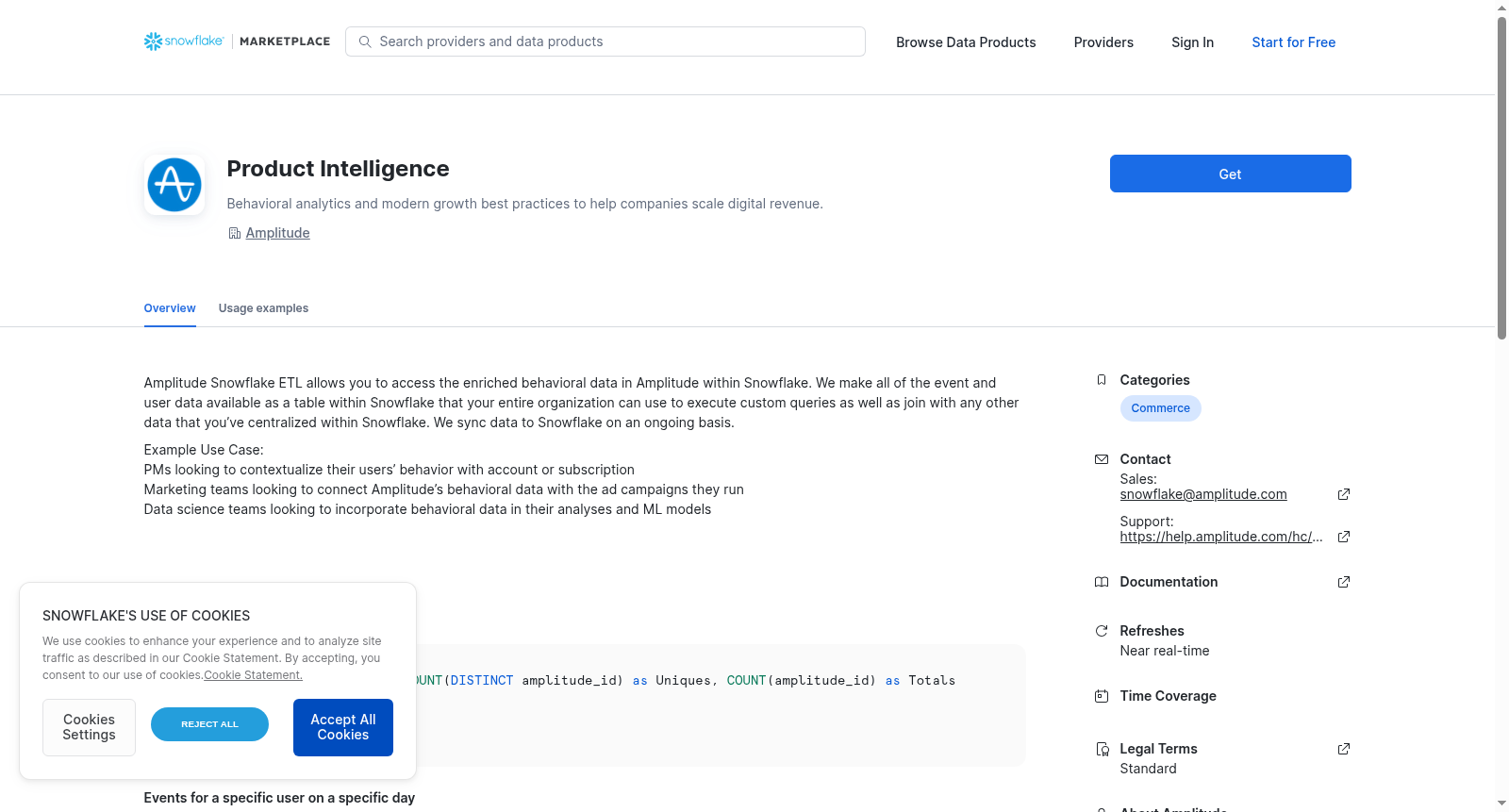The image size is (1509, 812).
Task: Click the Legal Terms heading
Action: coord(1158,749)
